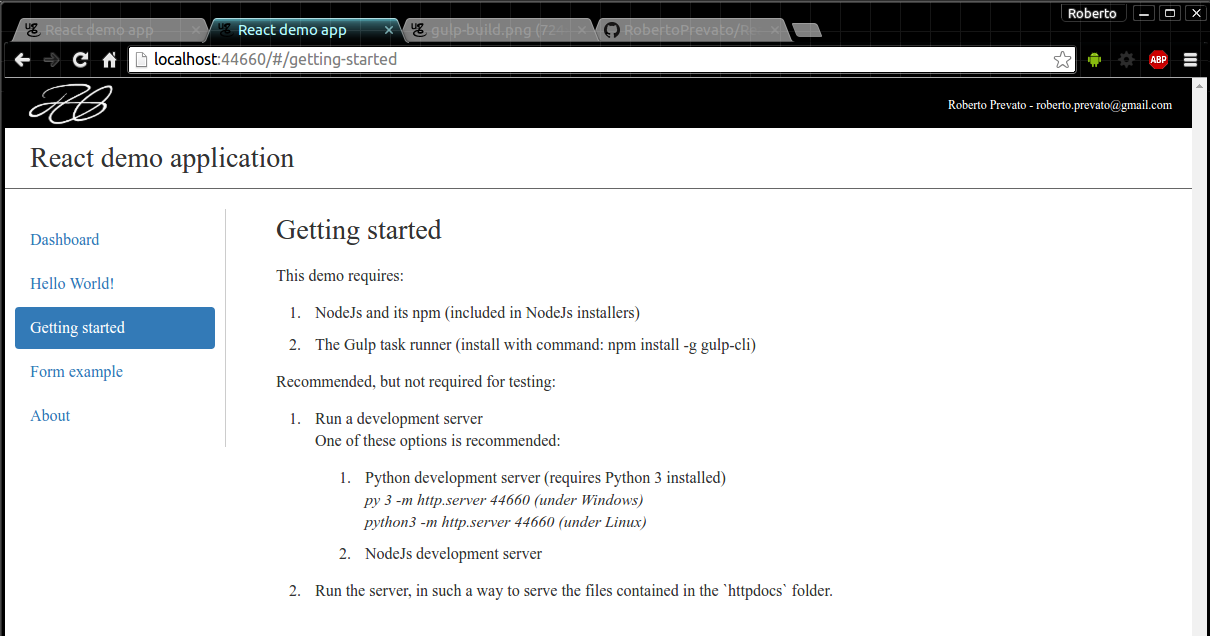Viewport: 1210px width, 636px height.
Task: Close the active React demo app tab
Action: click(389, 30)
